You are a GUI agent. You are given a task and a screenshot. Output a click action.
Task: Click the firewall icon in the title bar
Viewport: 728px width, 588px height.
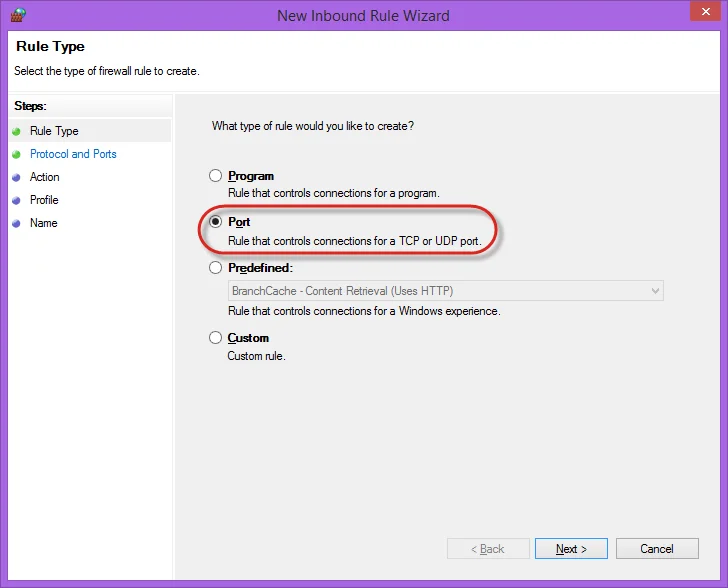tap(16, 15)
